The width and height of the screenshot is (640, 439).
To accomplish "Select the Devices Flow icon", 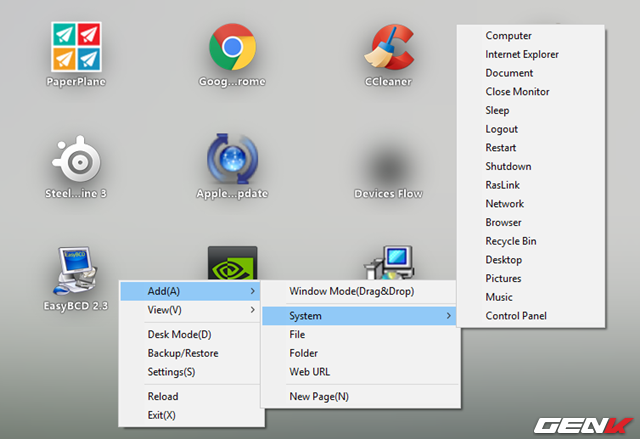I will coord(388,162).
